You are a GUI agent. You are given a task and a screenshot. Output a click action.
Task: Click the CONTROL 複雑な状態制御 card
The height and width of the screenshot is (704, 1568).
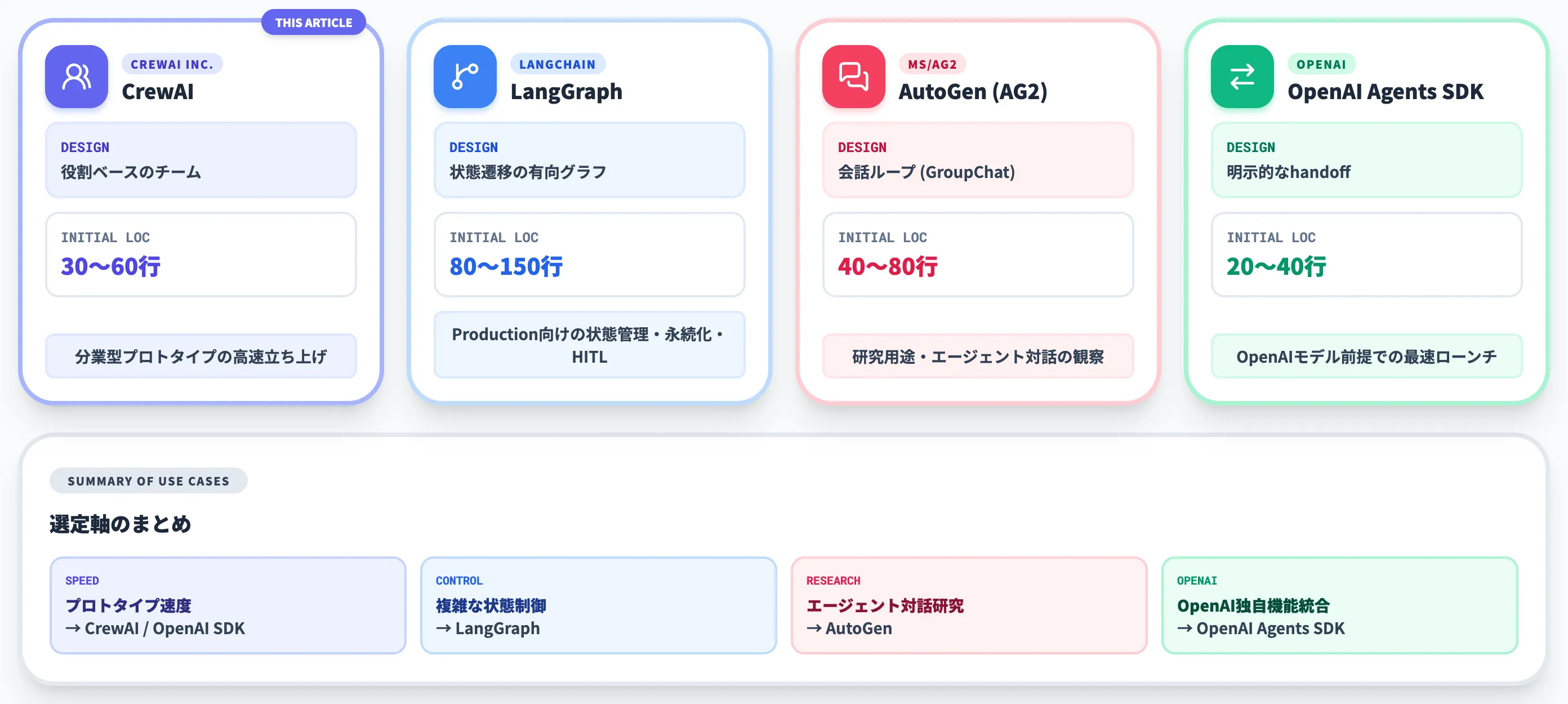coord(598,605)
